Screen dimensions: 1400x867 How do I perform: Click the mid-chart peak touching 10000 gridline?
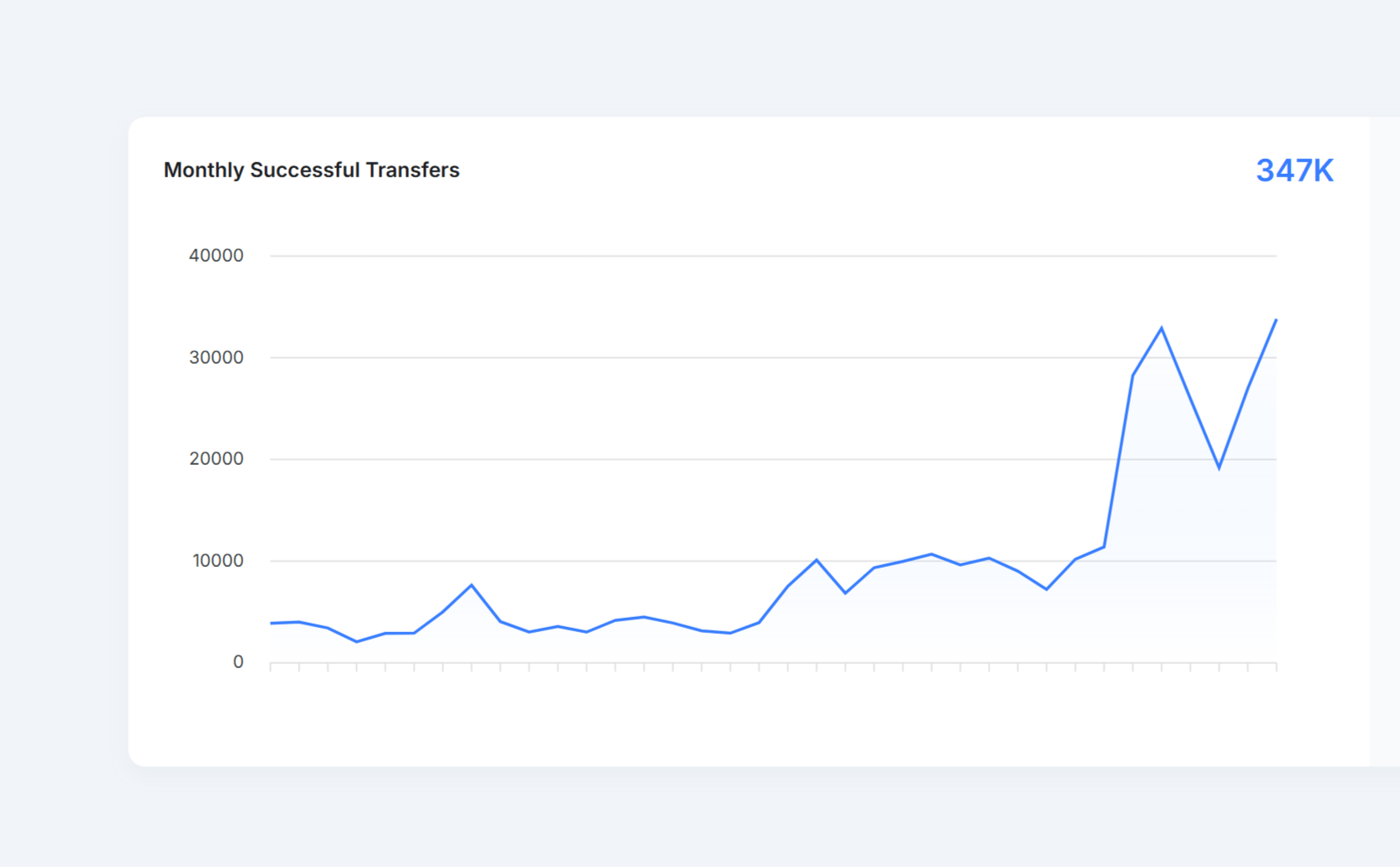817,560
